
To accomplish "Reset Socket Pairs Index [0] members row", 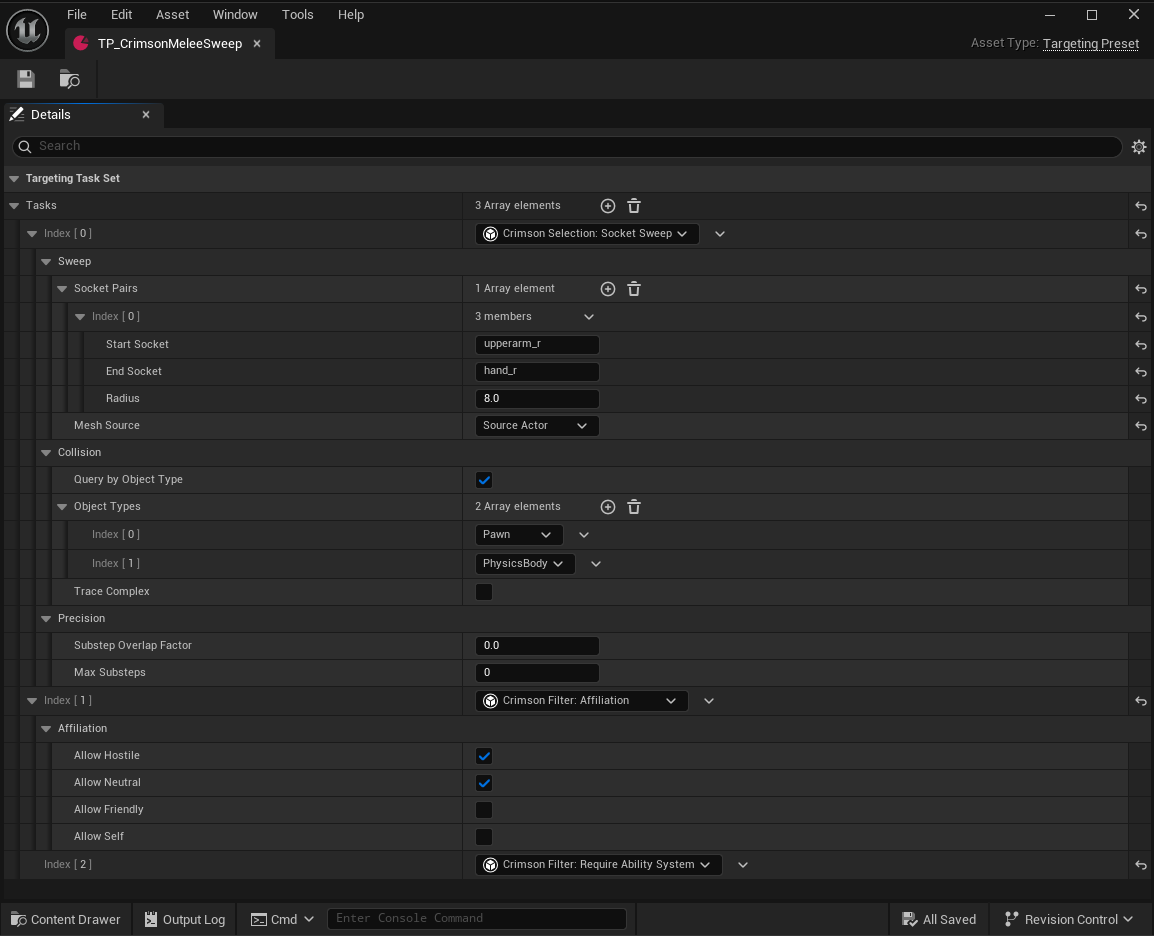I will tap(1141, 317).
